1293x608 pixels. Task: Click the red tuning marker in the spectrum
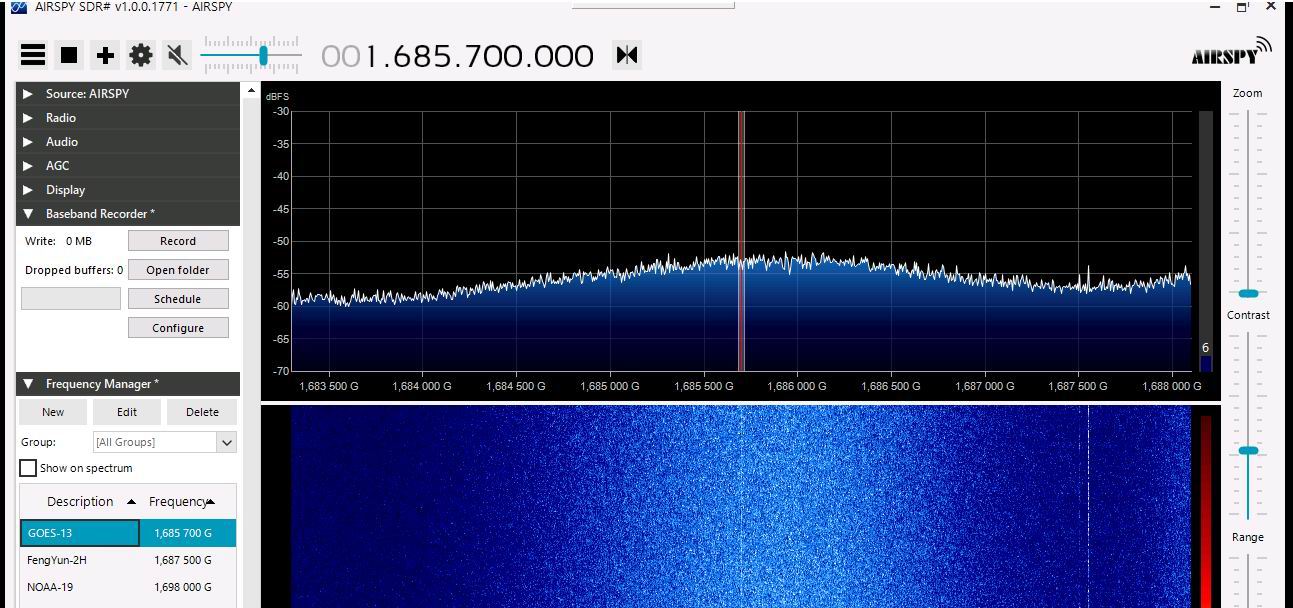[742, 240]
